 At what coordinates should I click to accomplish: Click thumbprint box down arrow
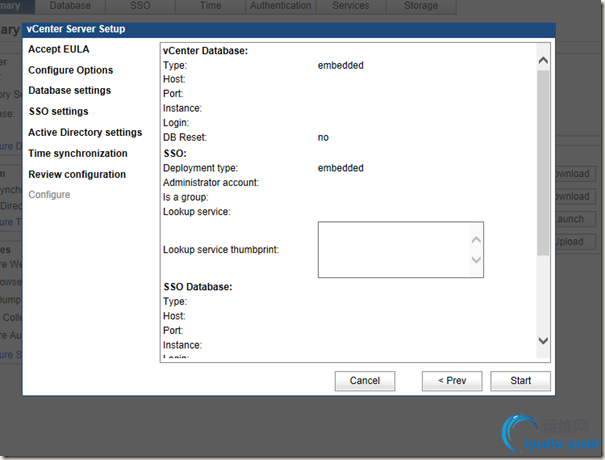tap(476, 260)
